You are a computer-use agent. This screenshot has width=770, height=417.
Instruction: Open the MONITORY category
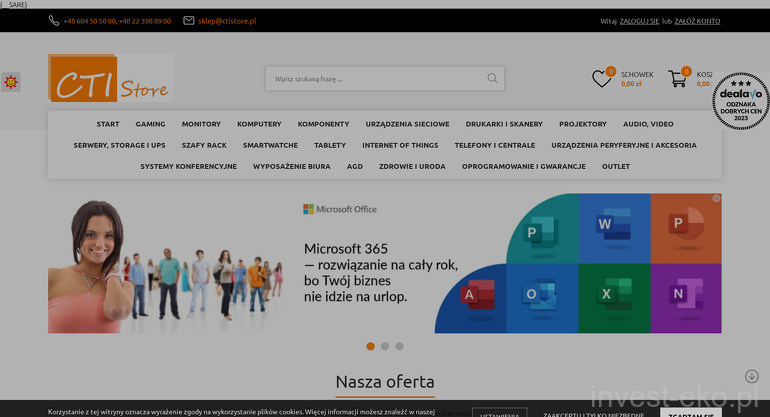[201, 124]
